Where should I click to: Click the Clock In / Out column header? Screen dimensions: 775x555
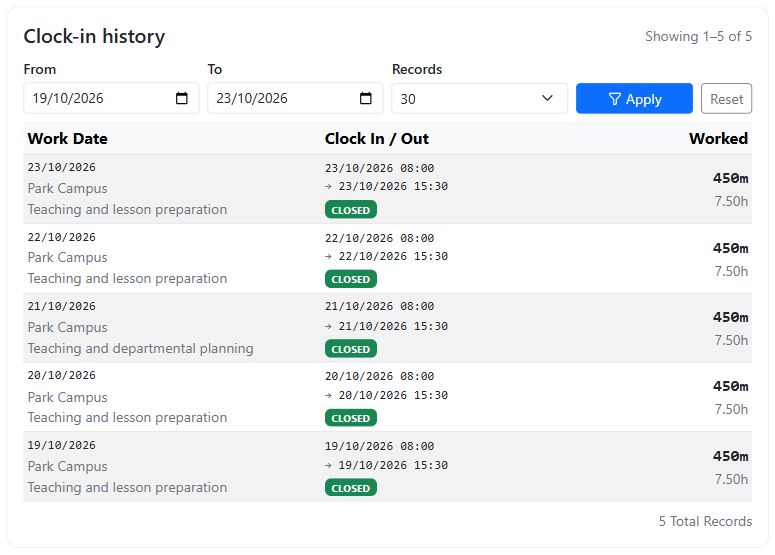click(377, 138)
